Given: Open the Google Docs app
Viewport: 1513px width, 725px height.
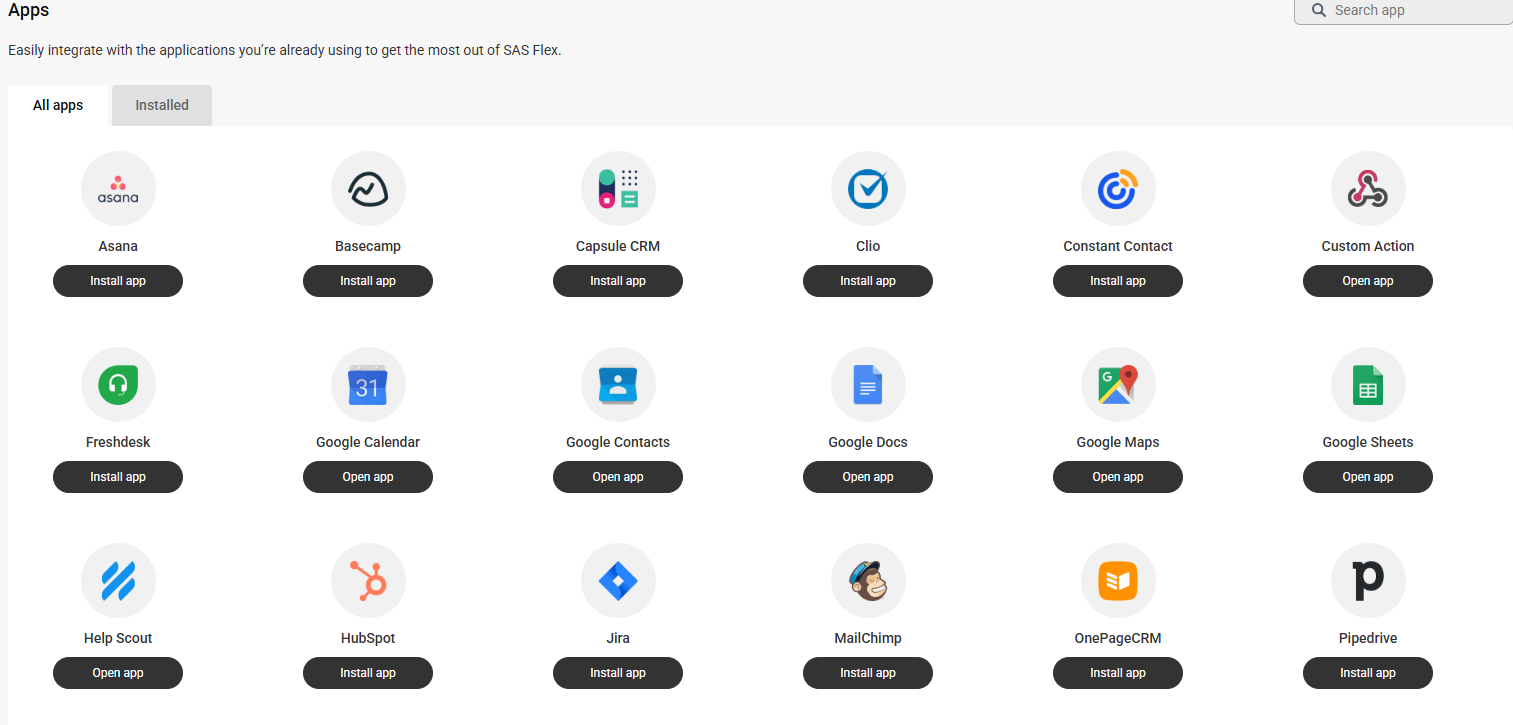Looking at the screenshot, I should (x=868, y=477).
